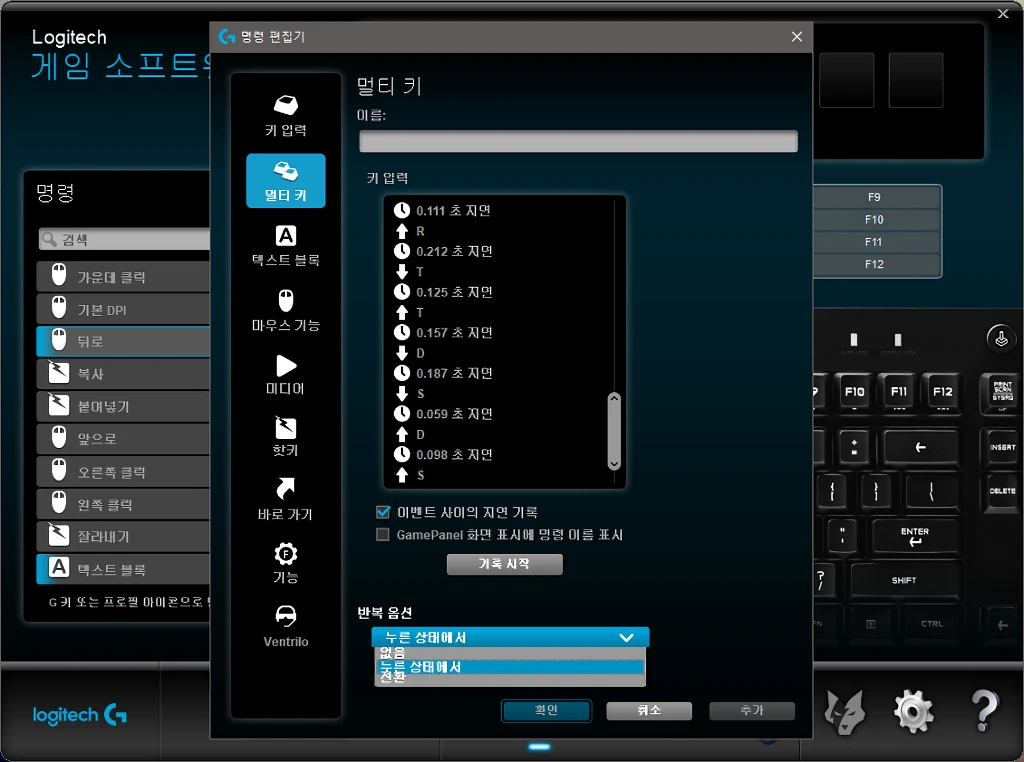Select the Ventrilo category
The height and width of the screenshot is (762, 1024).
click(x=285, y=626)
